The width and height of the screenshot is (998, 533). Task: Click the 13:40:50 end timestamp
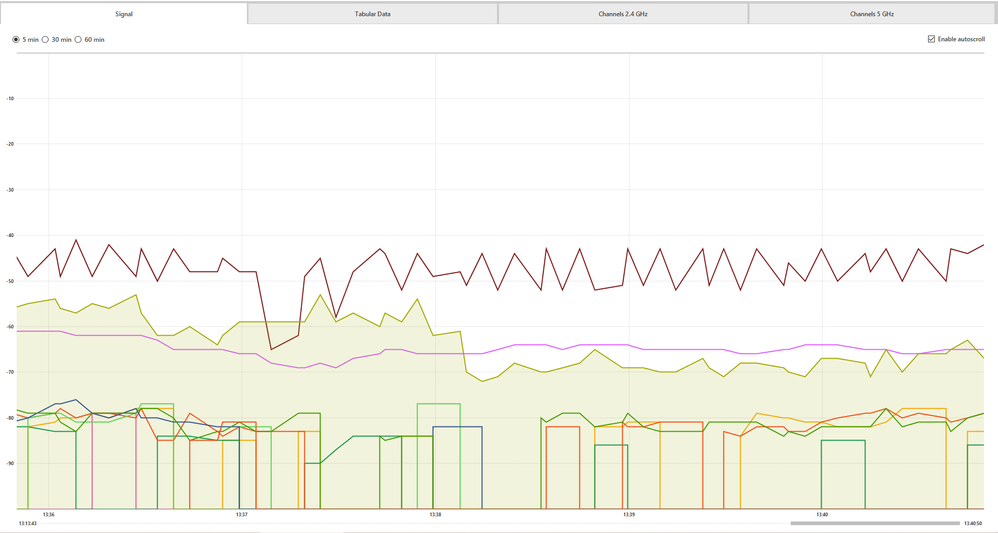[x=973, y=523]
